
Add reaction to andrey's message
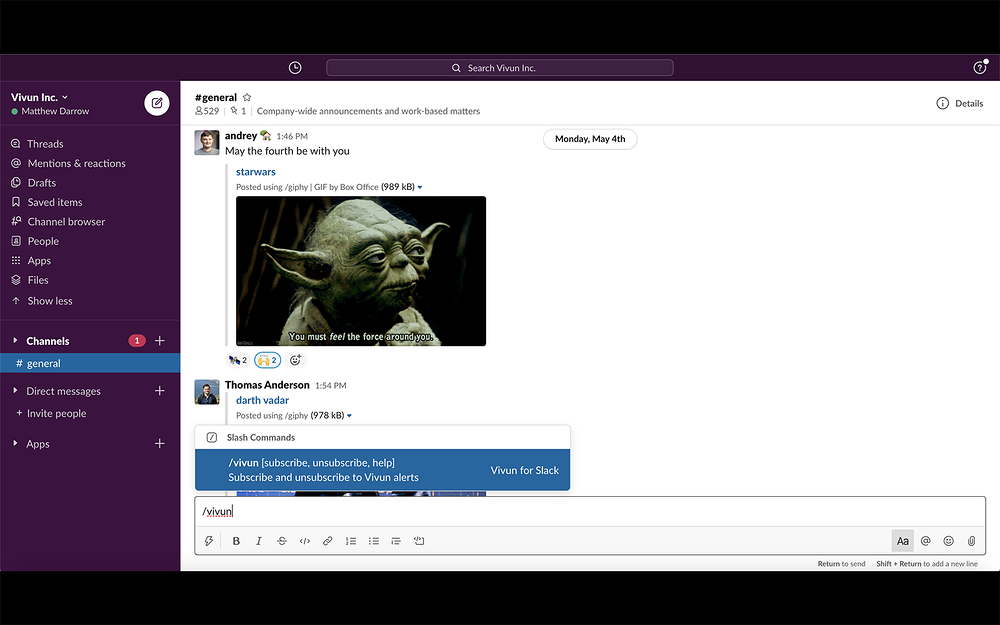295,360
